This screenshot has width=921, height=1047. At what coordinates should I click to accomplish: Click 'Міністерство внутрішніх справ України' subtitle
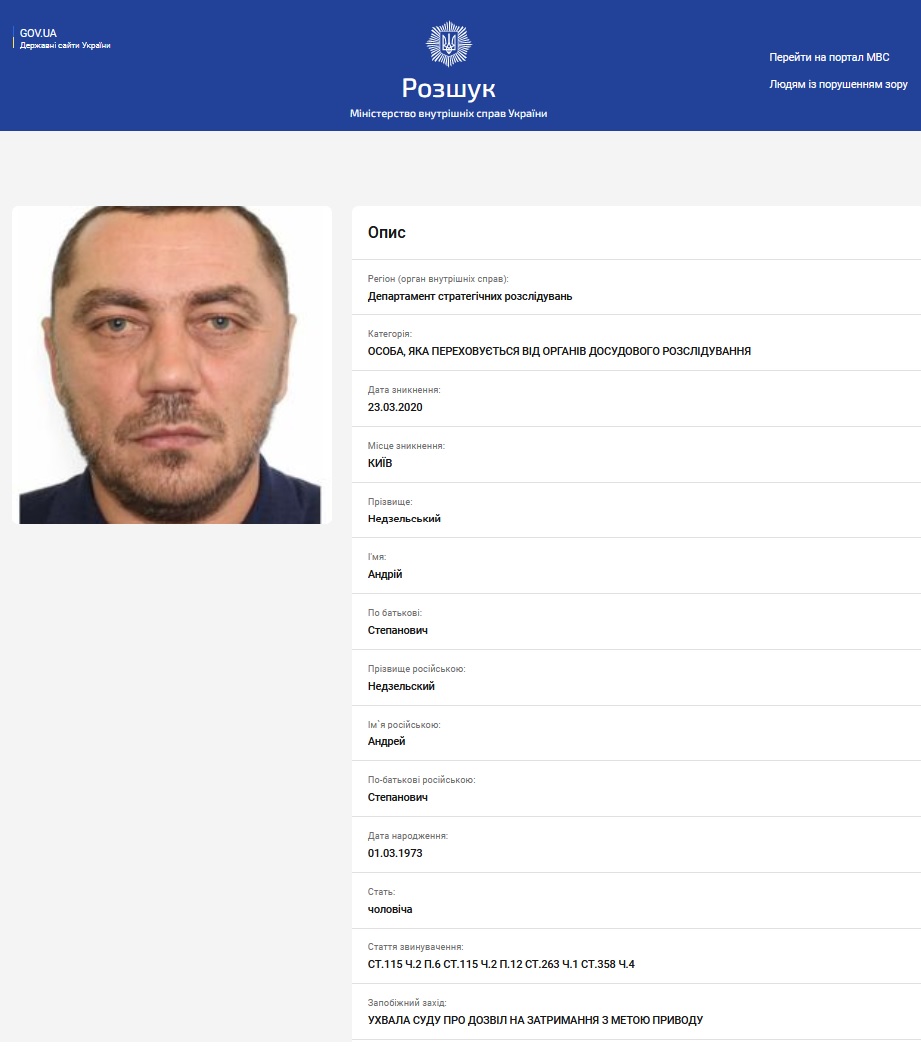(x=448, y=114)
